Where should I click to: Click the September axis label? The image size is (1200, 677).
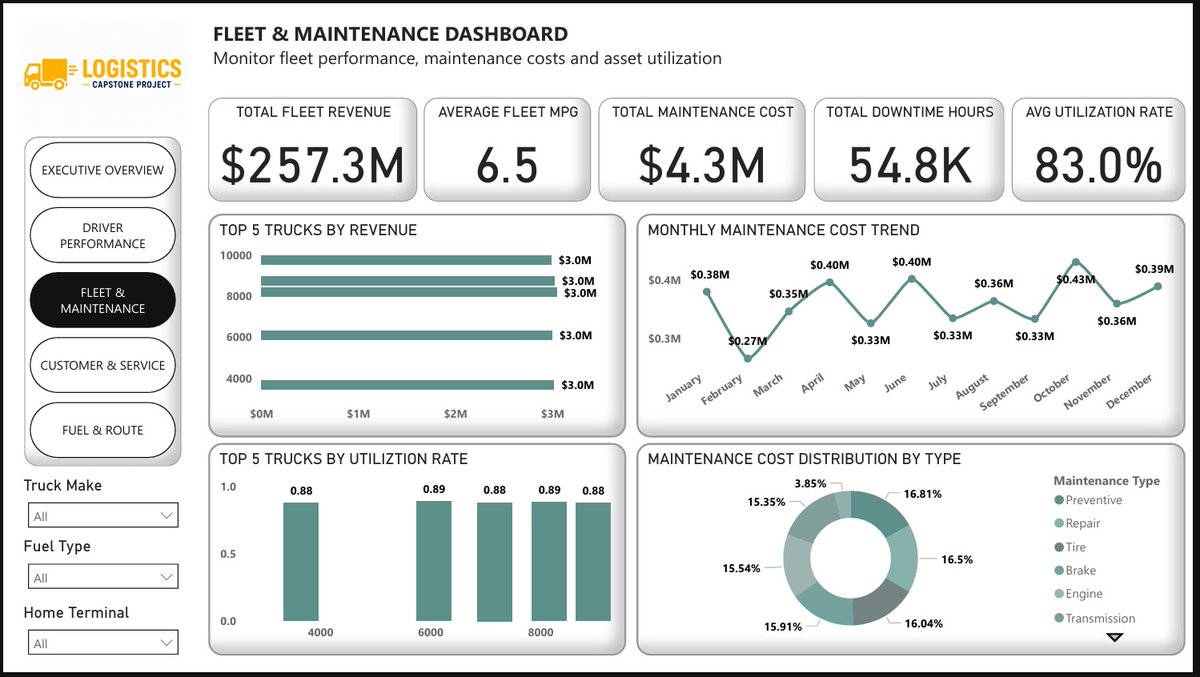click(x=1005, y=393)
